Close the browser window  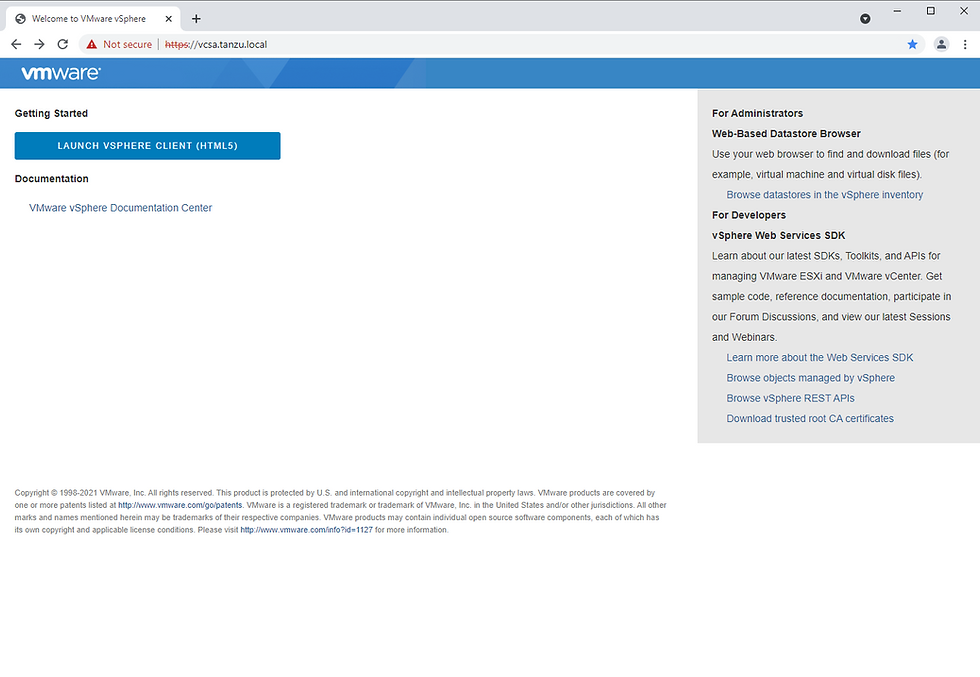tap(964, 11)
